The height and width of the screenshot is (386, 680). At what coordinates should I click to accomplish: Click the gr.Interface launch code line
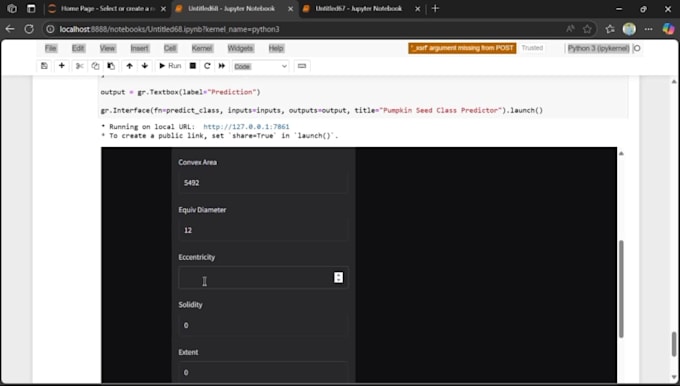(321, 111)
